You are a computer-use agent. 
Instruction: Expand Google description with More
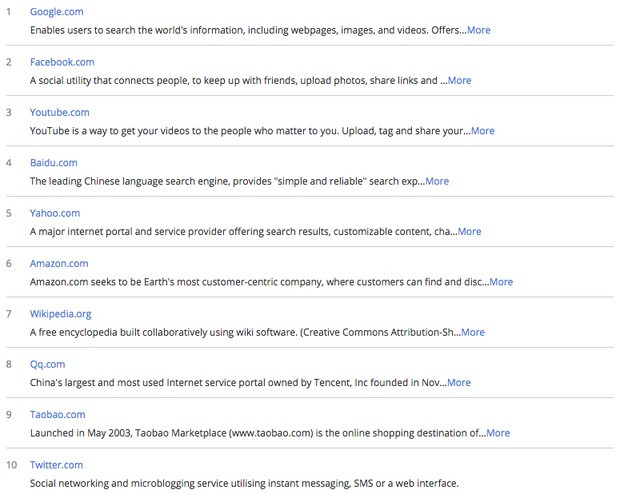(x=478, y=30)
